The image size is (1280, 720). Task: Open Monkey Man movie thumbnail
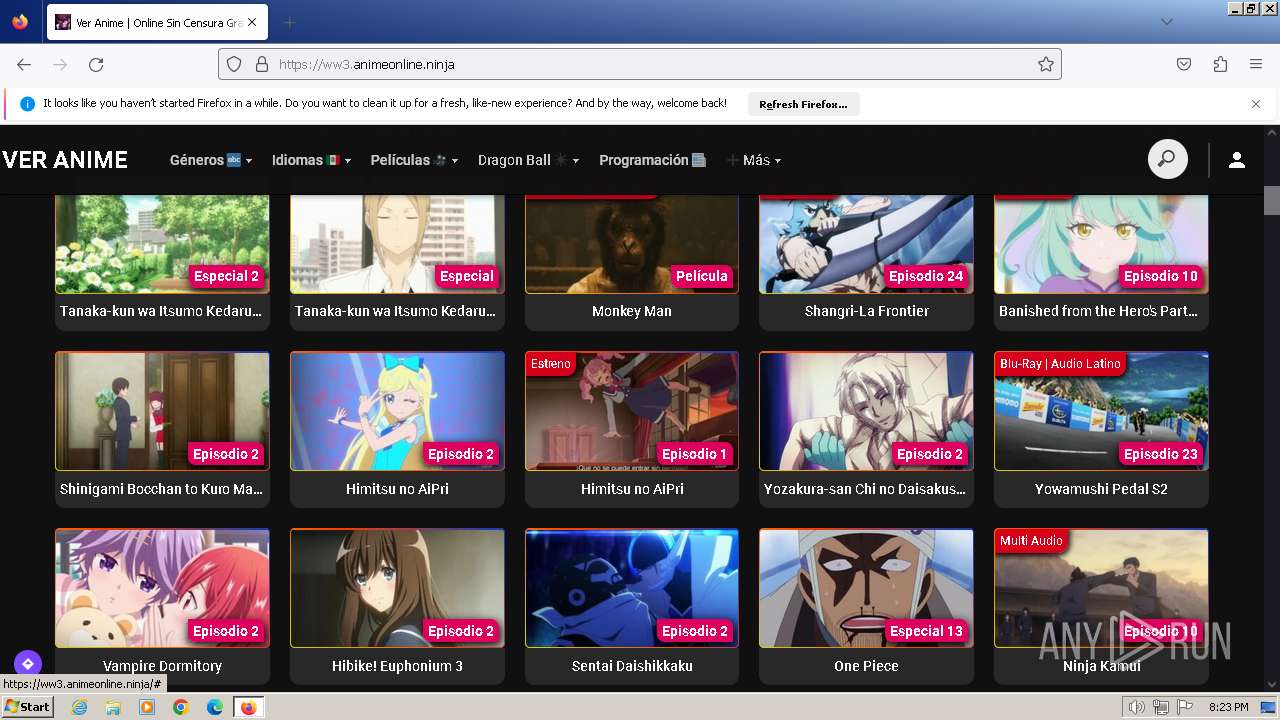pos(632,244)
